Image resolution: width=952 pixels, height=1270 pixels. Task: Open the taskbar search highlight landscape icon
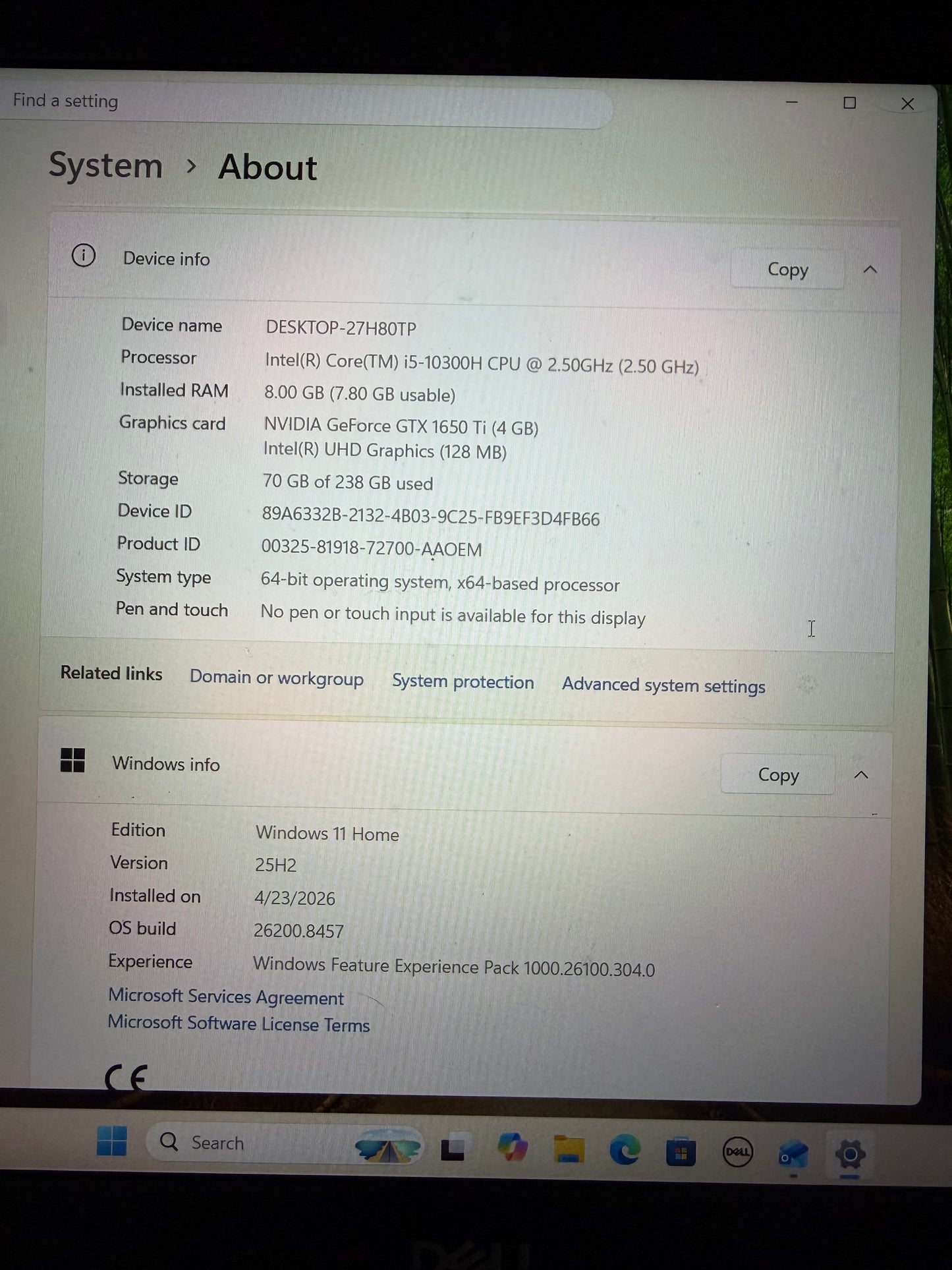point(388,1147)
